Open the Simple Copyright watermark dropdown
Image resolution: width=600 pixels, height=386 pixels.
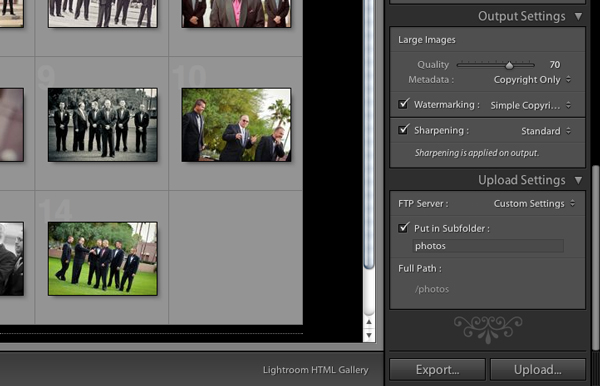530,105
